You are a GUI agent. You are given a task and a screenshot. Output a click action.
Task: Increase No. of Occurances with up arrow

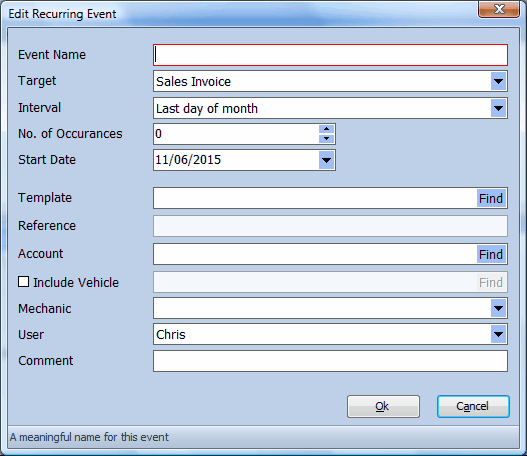click(x=326, y=129)
